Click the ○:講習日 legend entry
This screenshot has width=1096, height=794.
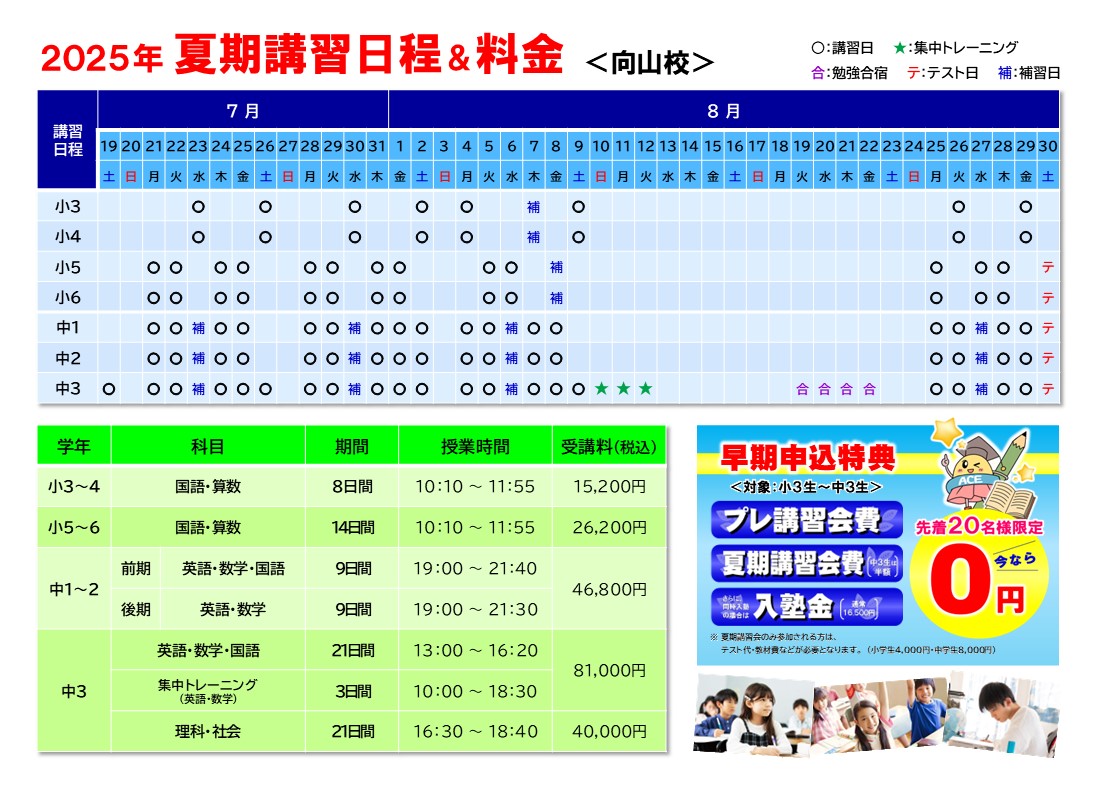coord(842,48)
